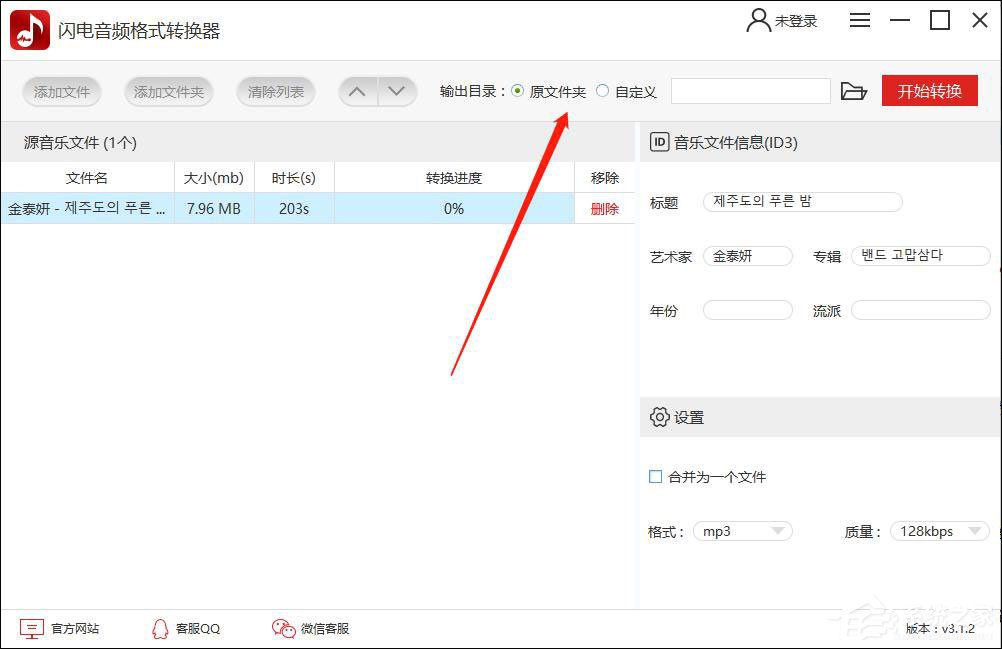This screenshot has width=1002, height=649.
Task: Open the hamburger menu in title bar
Action: tap(859, 20)
